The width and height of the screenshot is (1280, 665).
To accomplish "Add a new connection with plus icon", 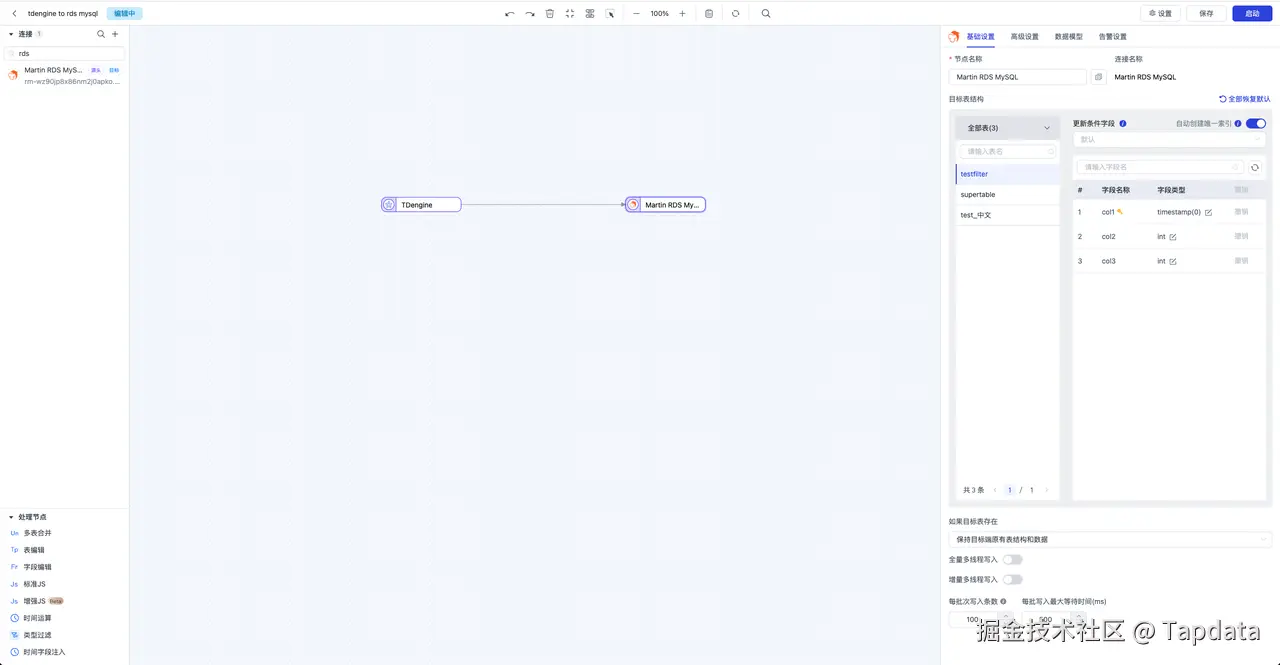I will pyautogui.click(x=115, y=34).
